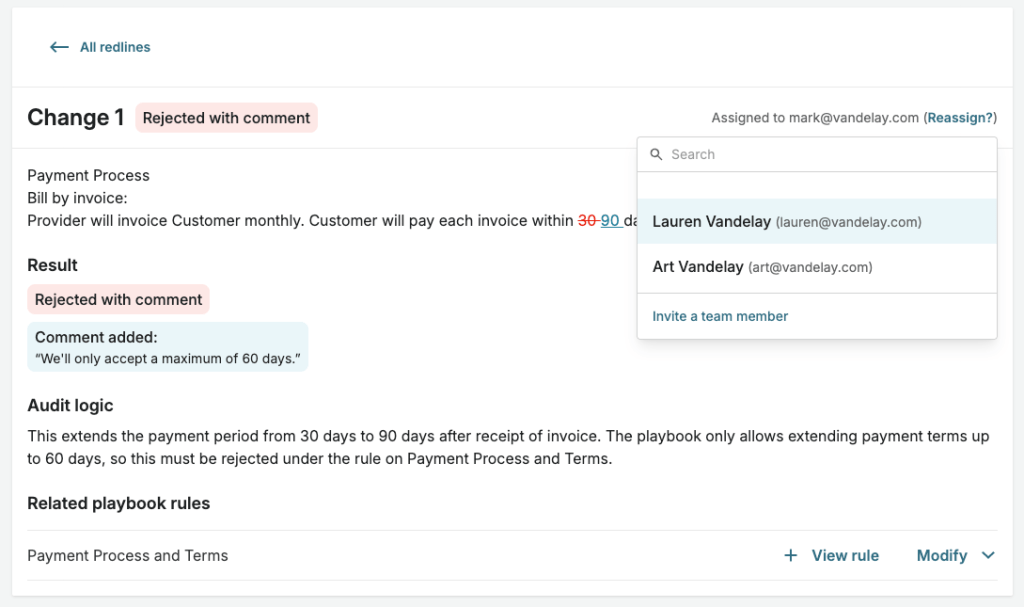This screenshot has width=1024, height=607.
Task: Select Art Vandelay from the list
Action: pyautogui.click(x=817, y=267)
